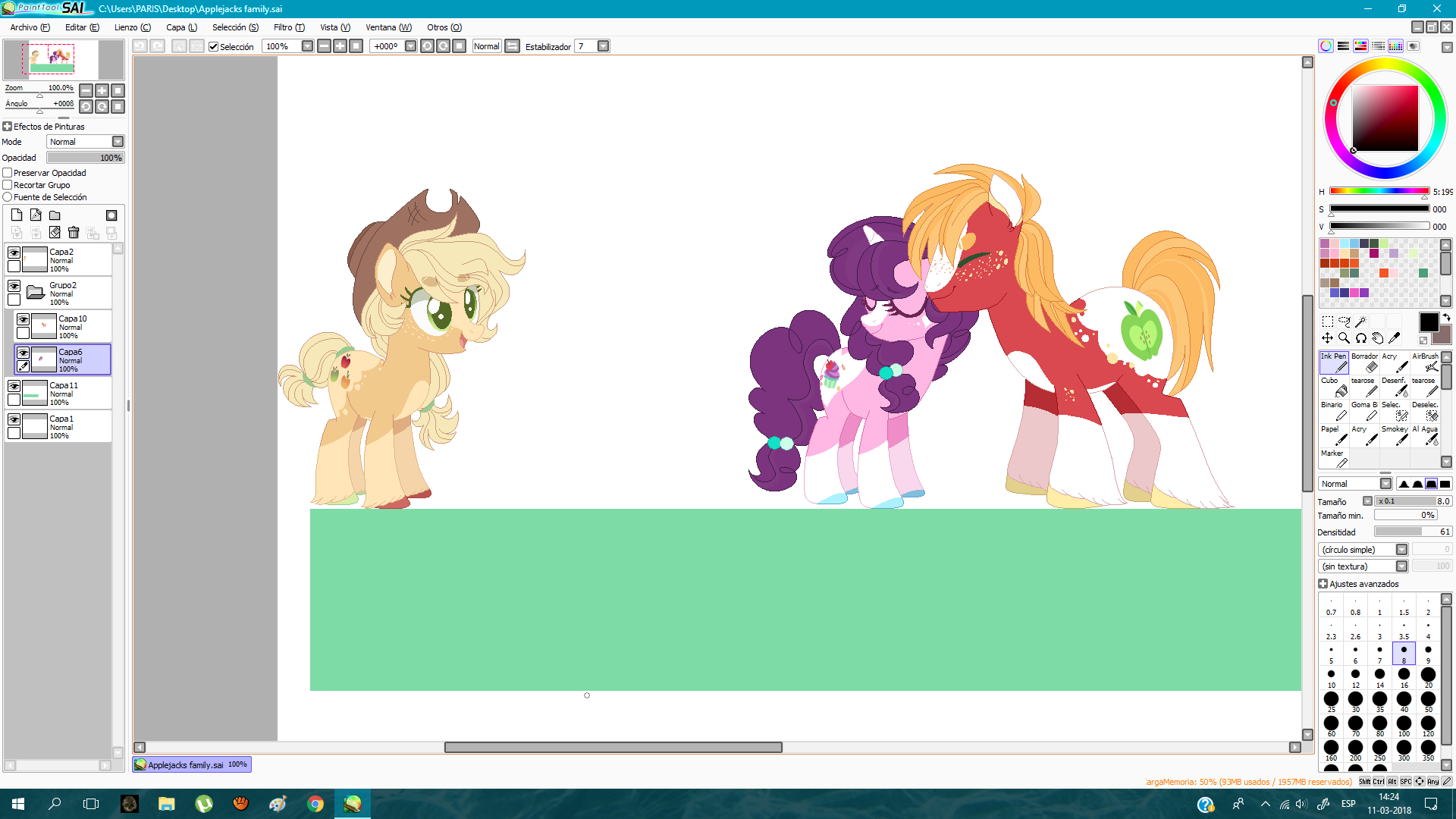This screenshot has height=819, width=1456.
Task: Select the Papel brush tool
Action: pos(1334,435)
